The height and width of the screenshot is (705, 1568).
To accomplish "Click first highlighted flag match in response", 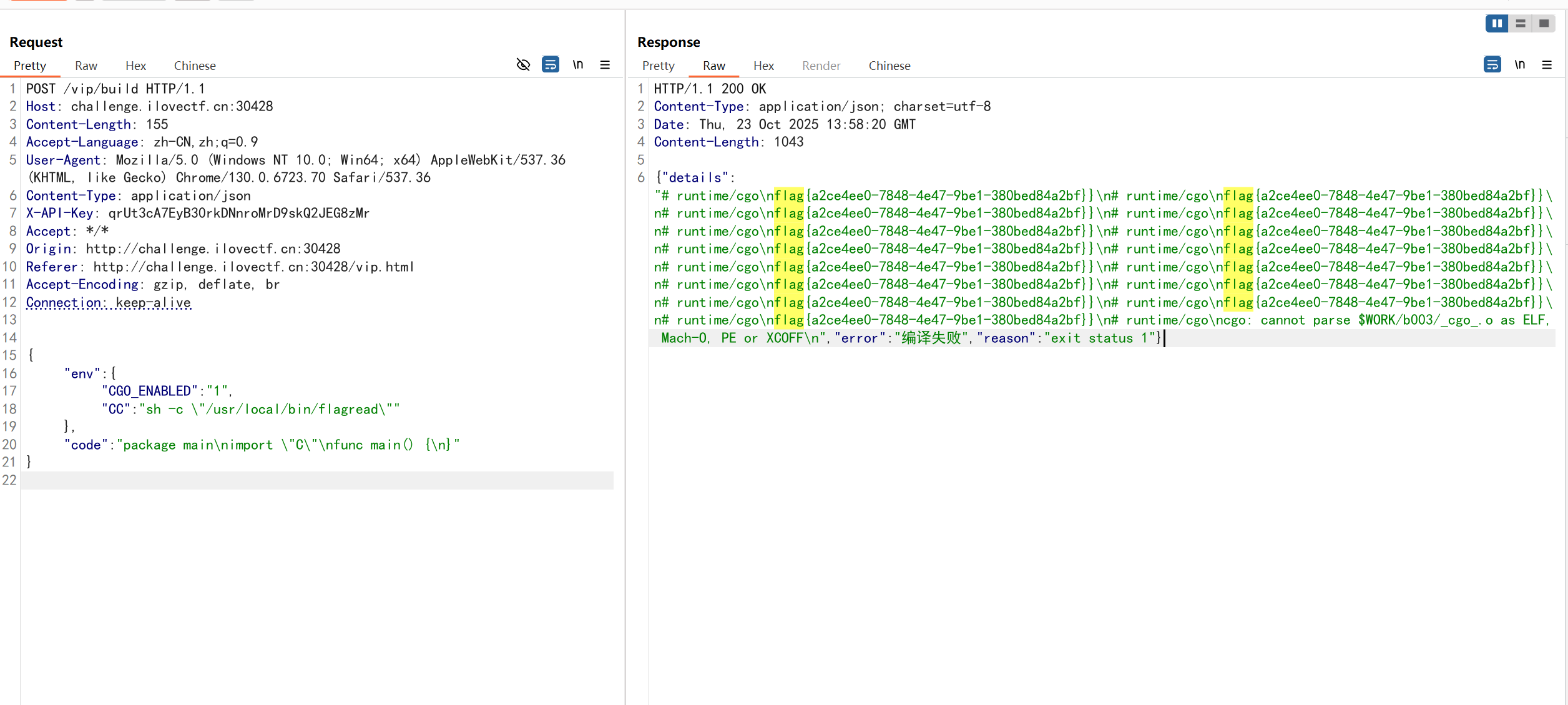I will click(x=788, y=195).
